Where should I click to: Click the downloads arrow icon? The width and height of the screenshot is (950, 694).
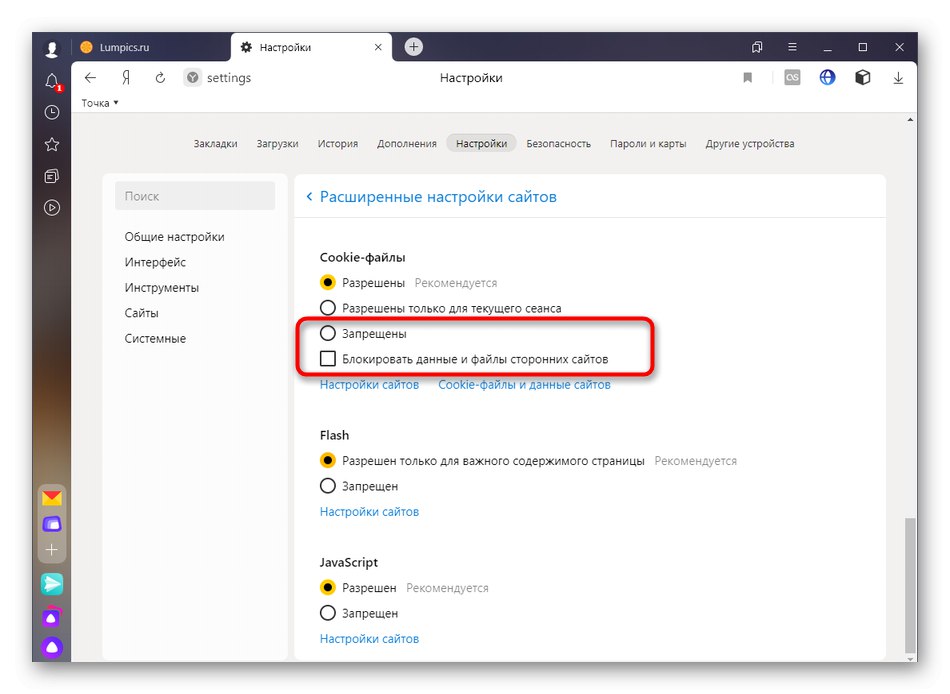[x=898, y=78]
